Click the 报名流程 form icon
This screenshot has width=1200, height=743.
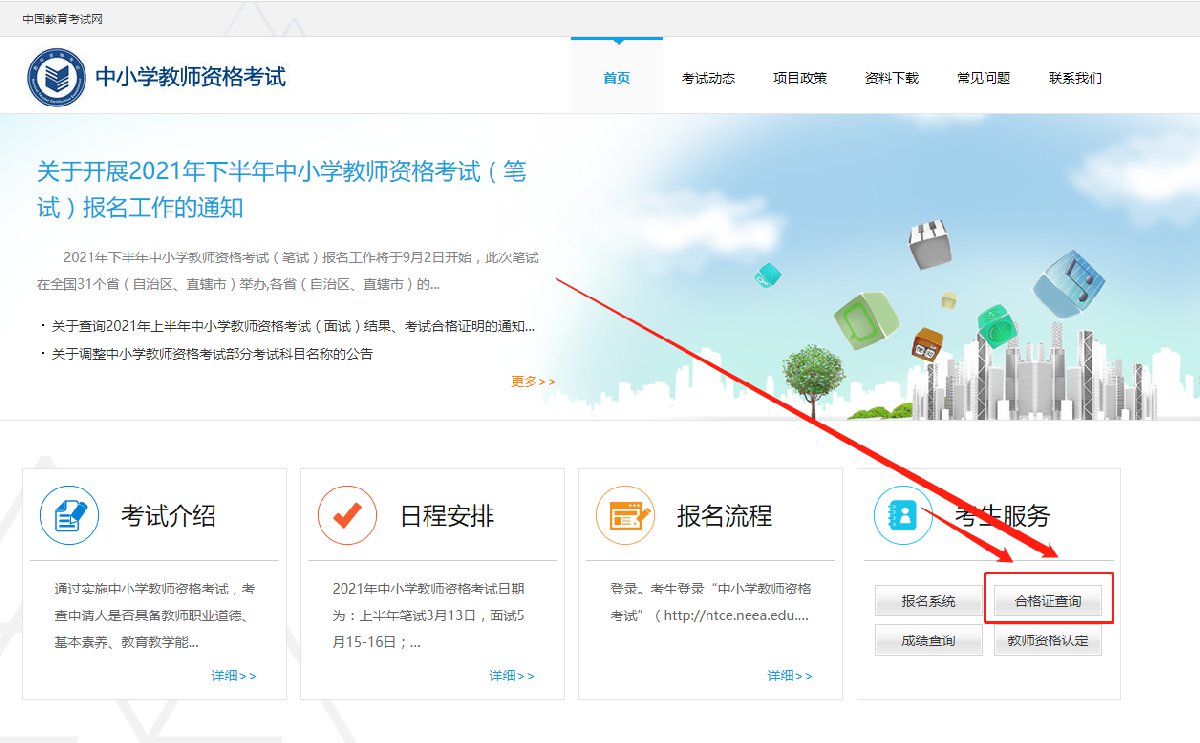click(x=625, y=516)
